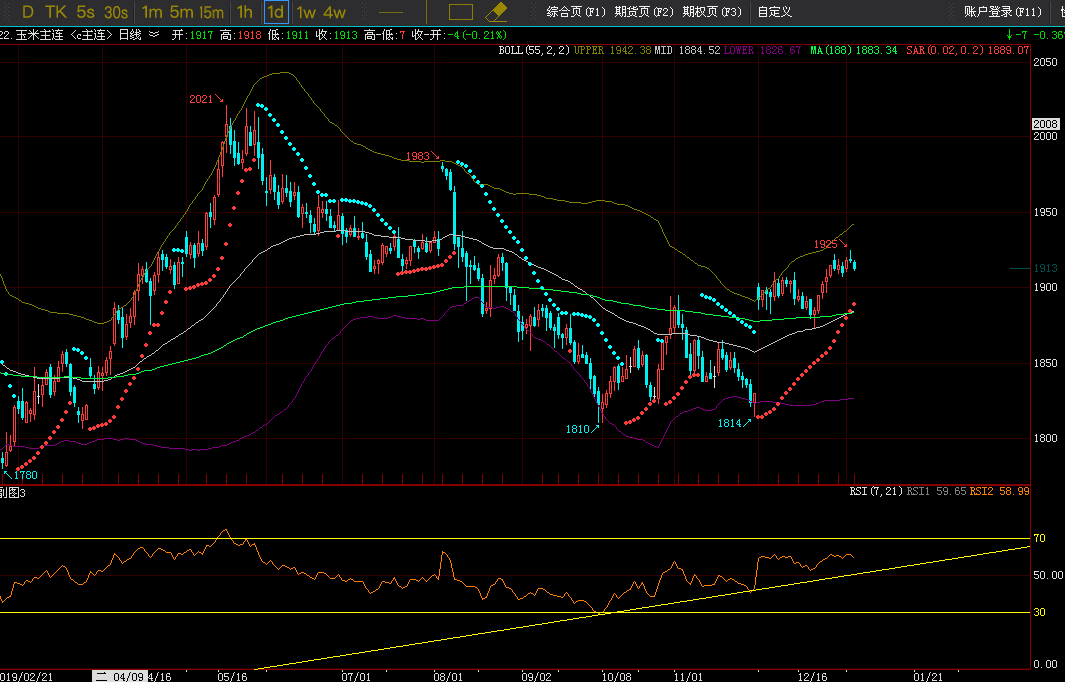Set the 5s chart period
The image size is (1065, 682).
(86, 12)
